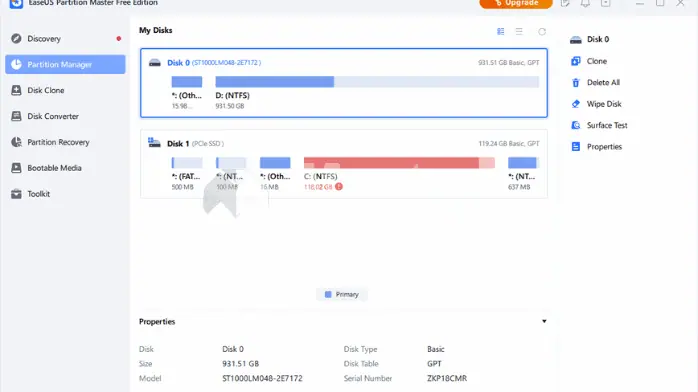698x392 pixels.
Task: Switch to list disk view
Action: (x=519, y=32)
